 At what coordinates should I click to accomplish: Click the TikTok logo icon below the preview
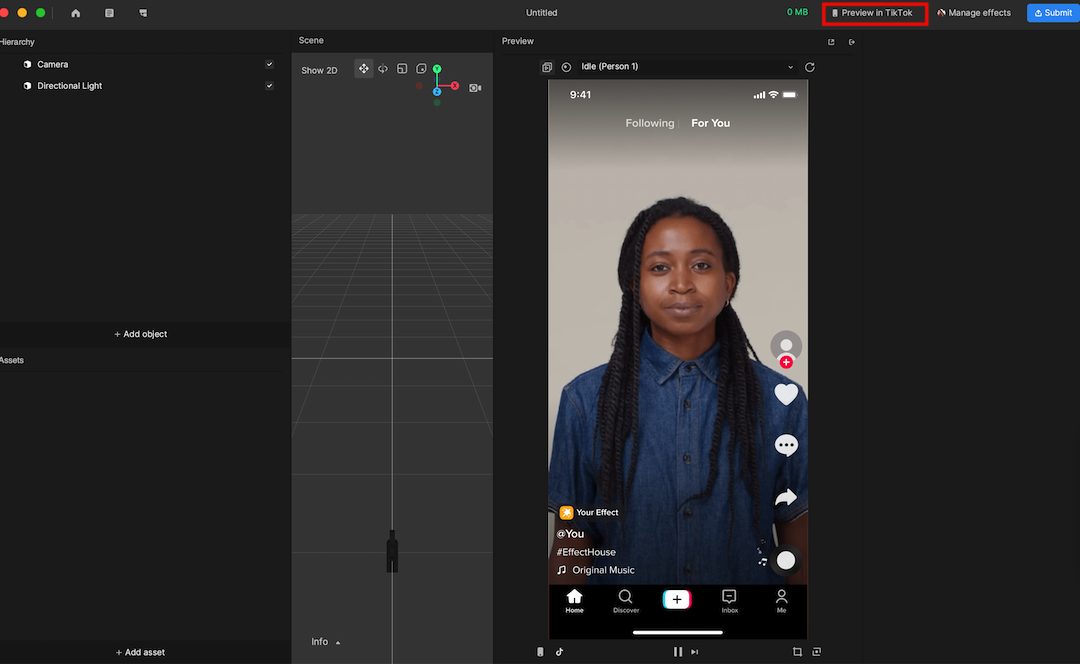[x=560, y=651]
